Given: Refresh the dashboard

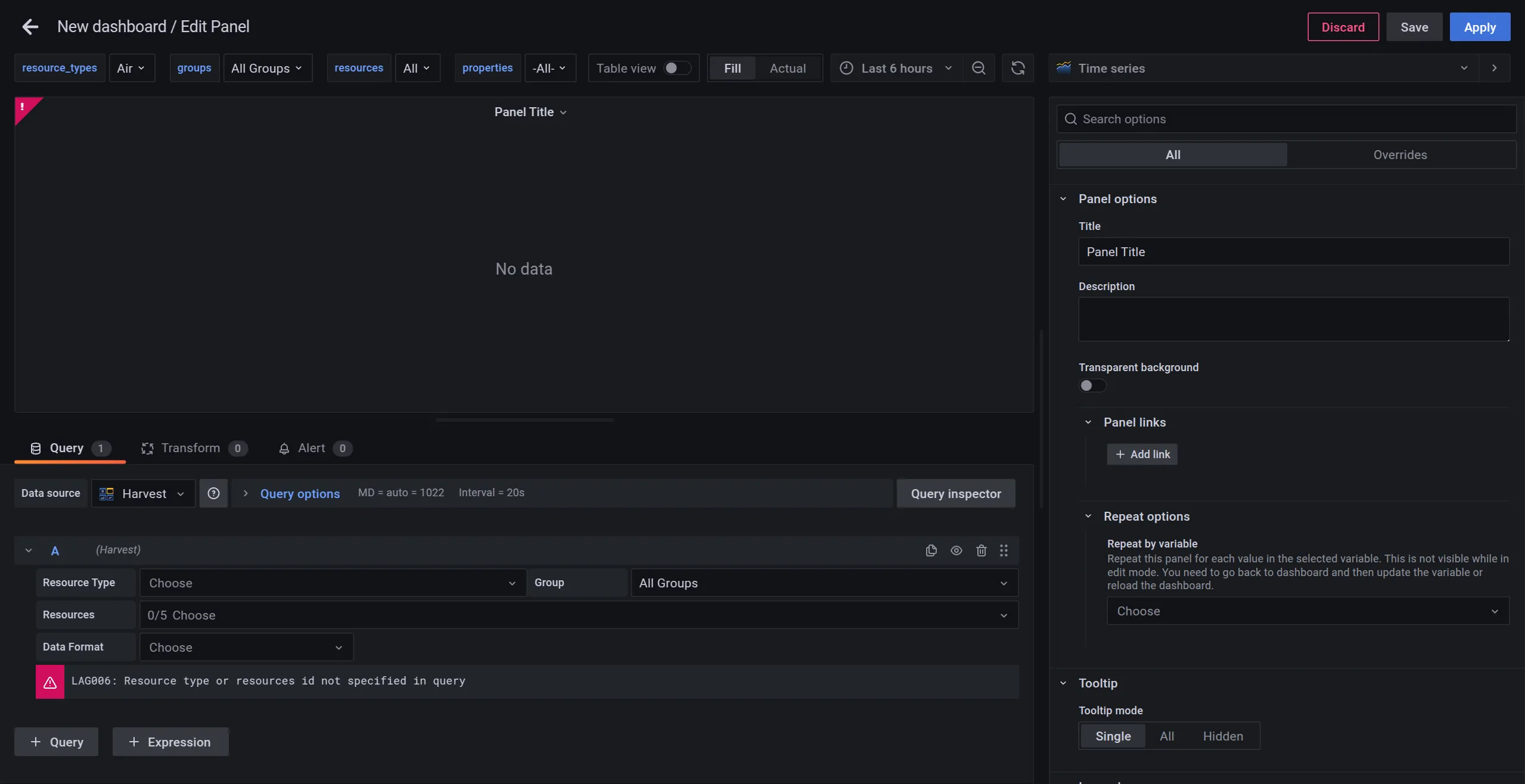Looking at the screenshot, I should pos(1018,68).
